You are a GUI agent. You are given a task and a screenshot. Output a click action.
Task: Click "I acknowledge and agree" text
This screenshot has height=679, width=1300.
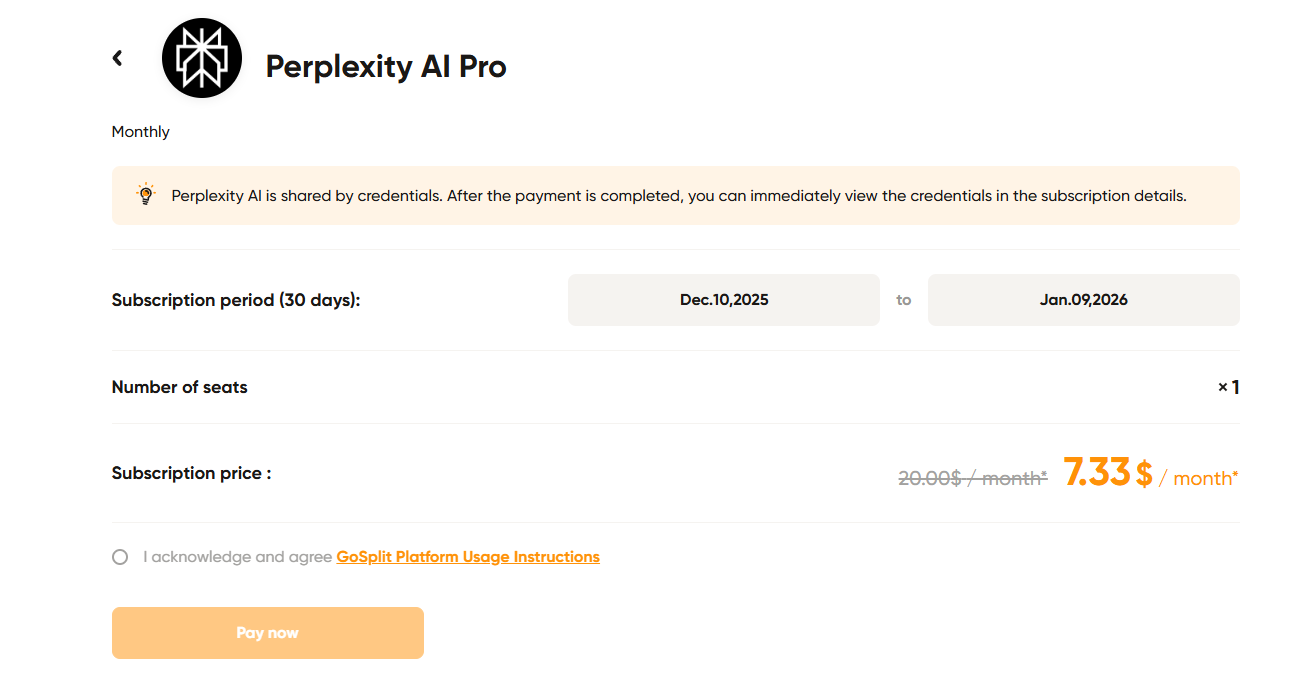pos(237,557)
